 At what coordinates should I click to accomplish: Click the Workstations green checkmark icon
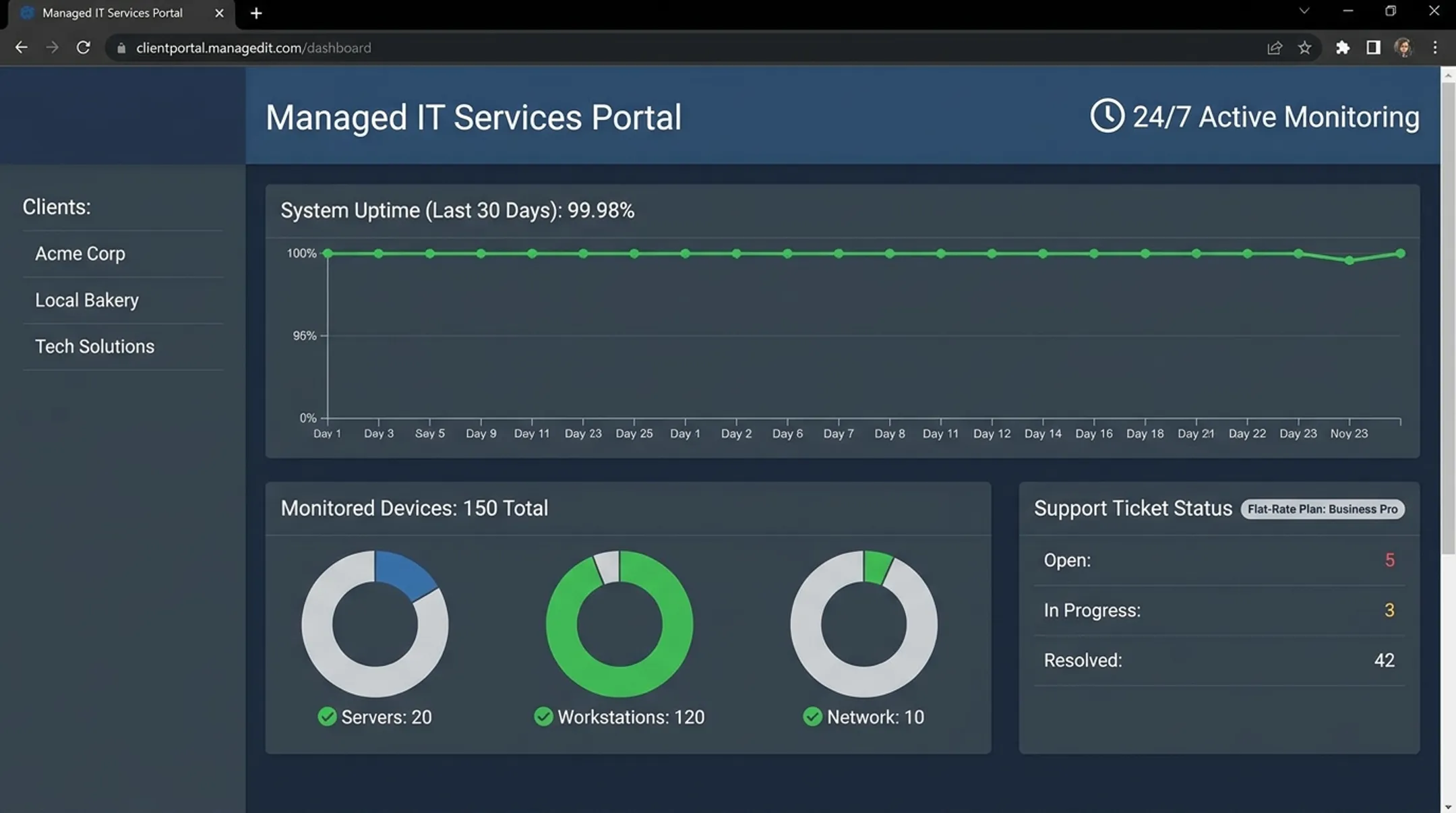point(543,717)
